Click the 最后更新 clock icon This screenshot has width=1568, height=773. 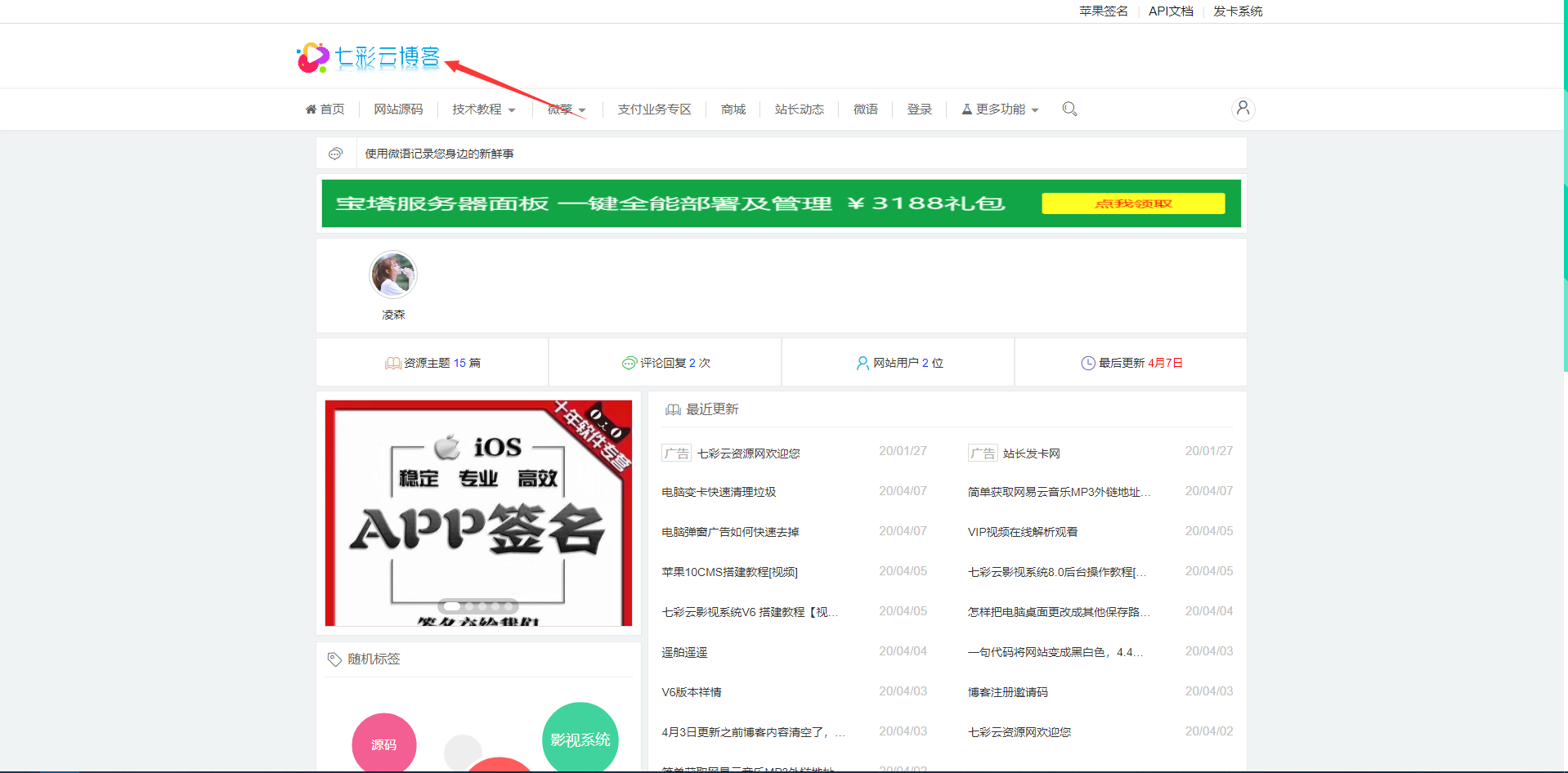1088,364
